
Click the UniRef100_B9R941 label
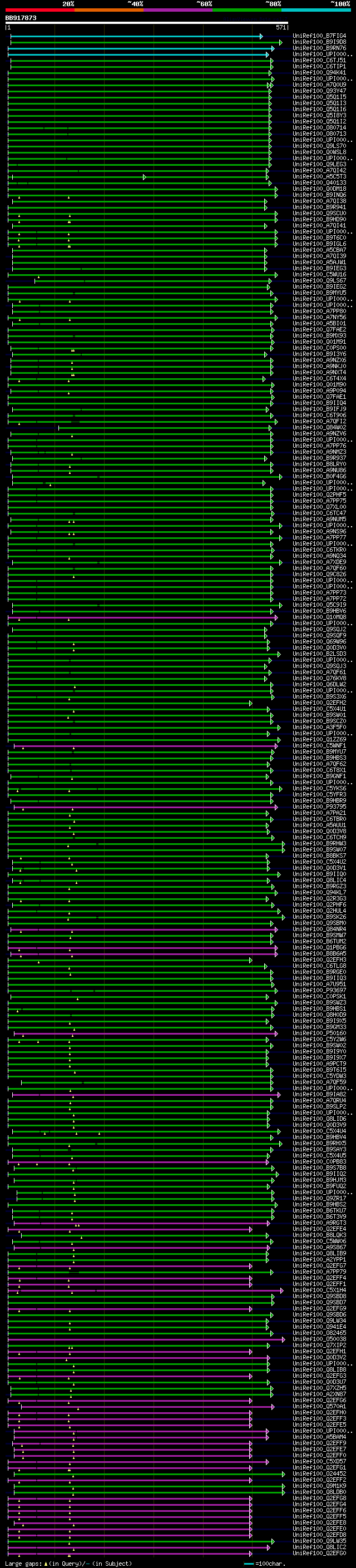pyautogui.click(x=319, y=207)
